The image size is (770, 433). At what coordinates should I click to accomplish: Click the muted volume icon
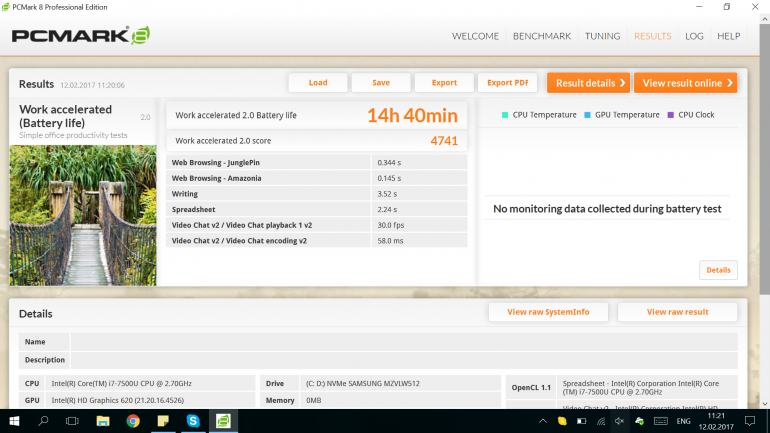[620, 421]
